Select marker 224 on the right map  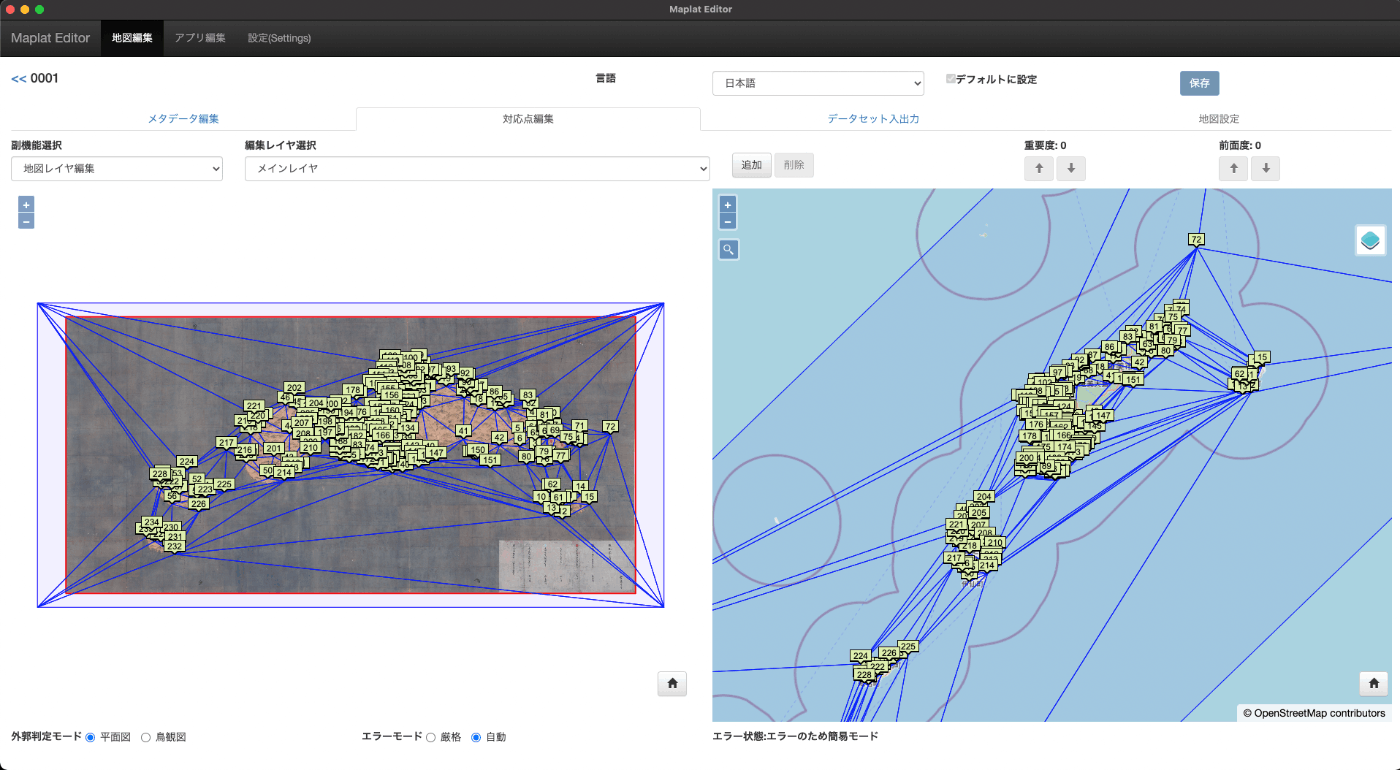pyautogui.click(x=860, y=656)
